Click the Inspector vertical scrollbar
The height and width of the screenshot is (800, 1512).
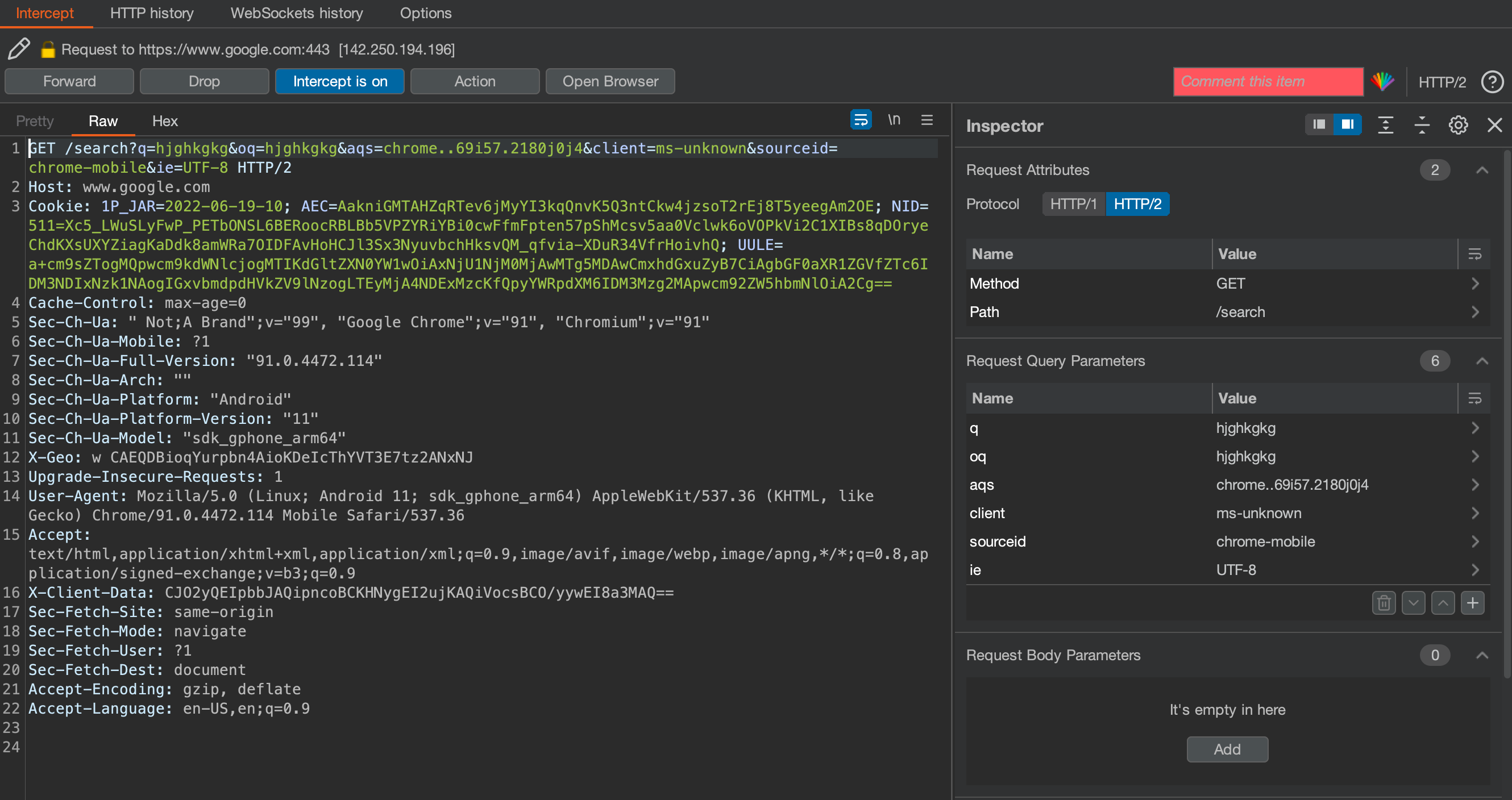coord(1507,414)
